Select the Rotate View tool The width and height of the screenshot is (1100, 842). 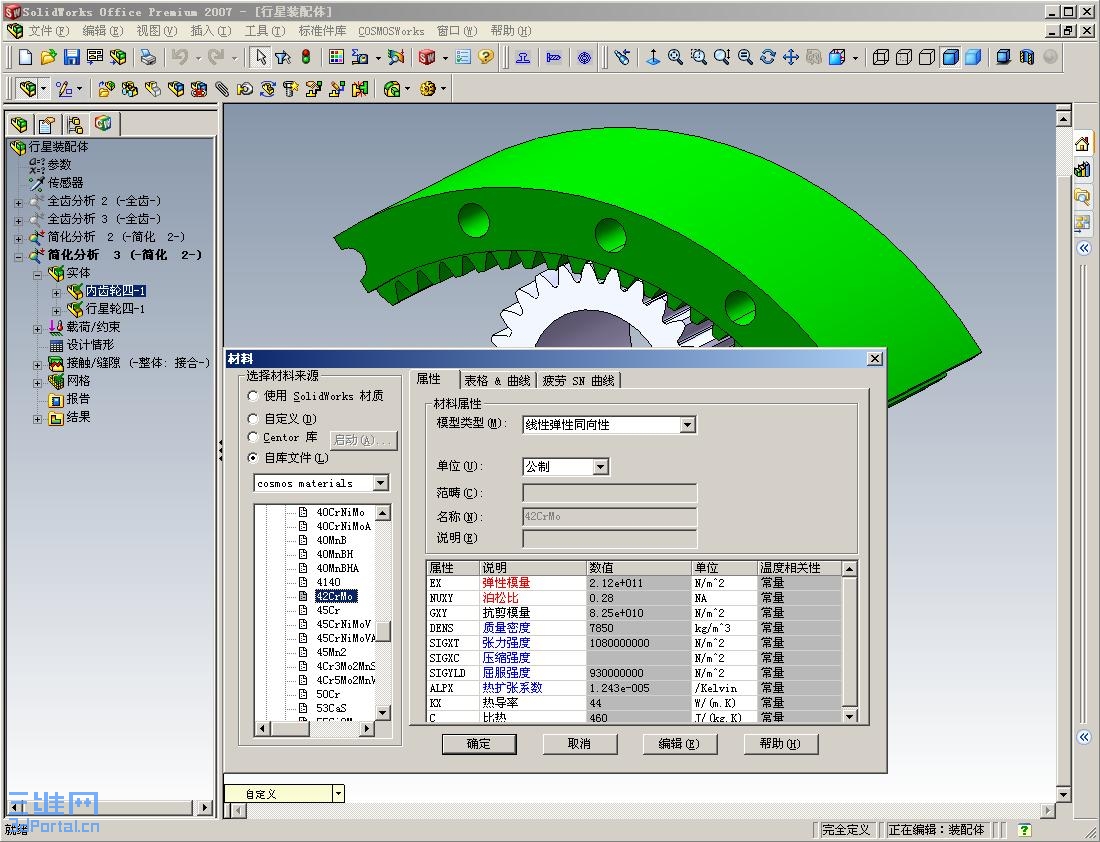coord(767,58)
